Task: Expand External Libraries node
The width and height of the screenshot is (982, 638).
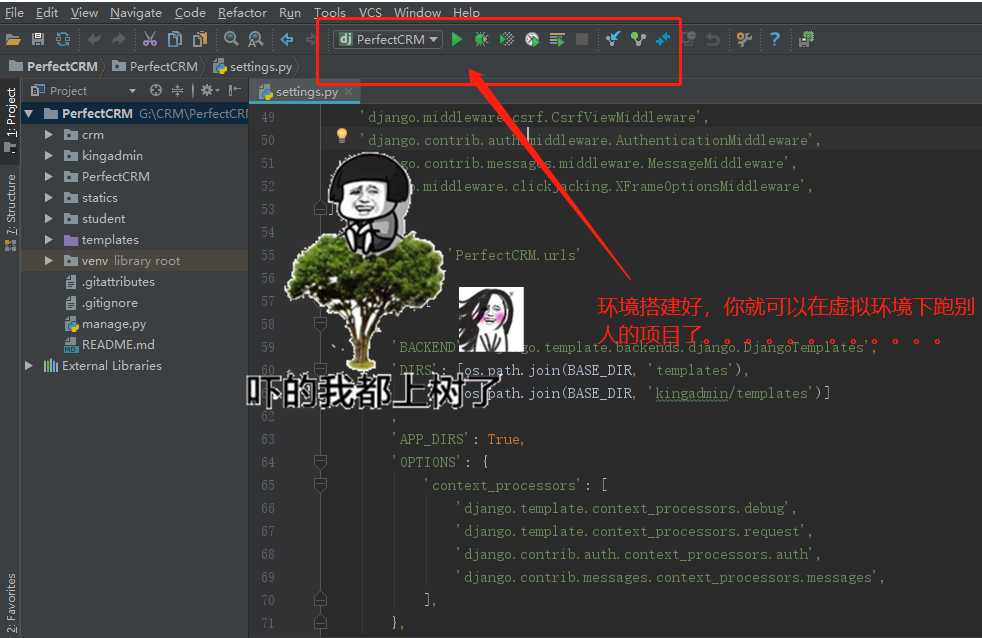Action: pos(28,365)
